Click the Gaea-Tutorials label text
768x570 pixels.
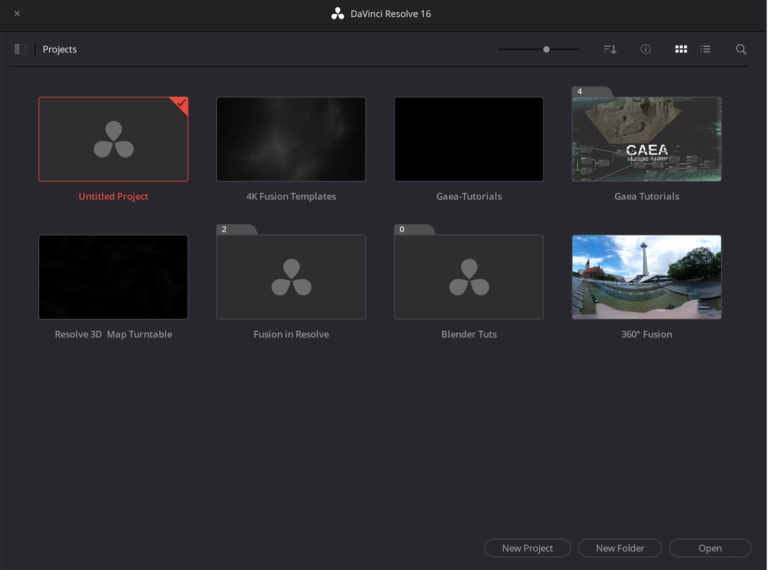pyautogui.click(x=469, y=196)
